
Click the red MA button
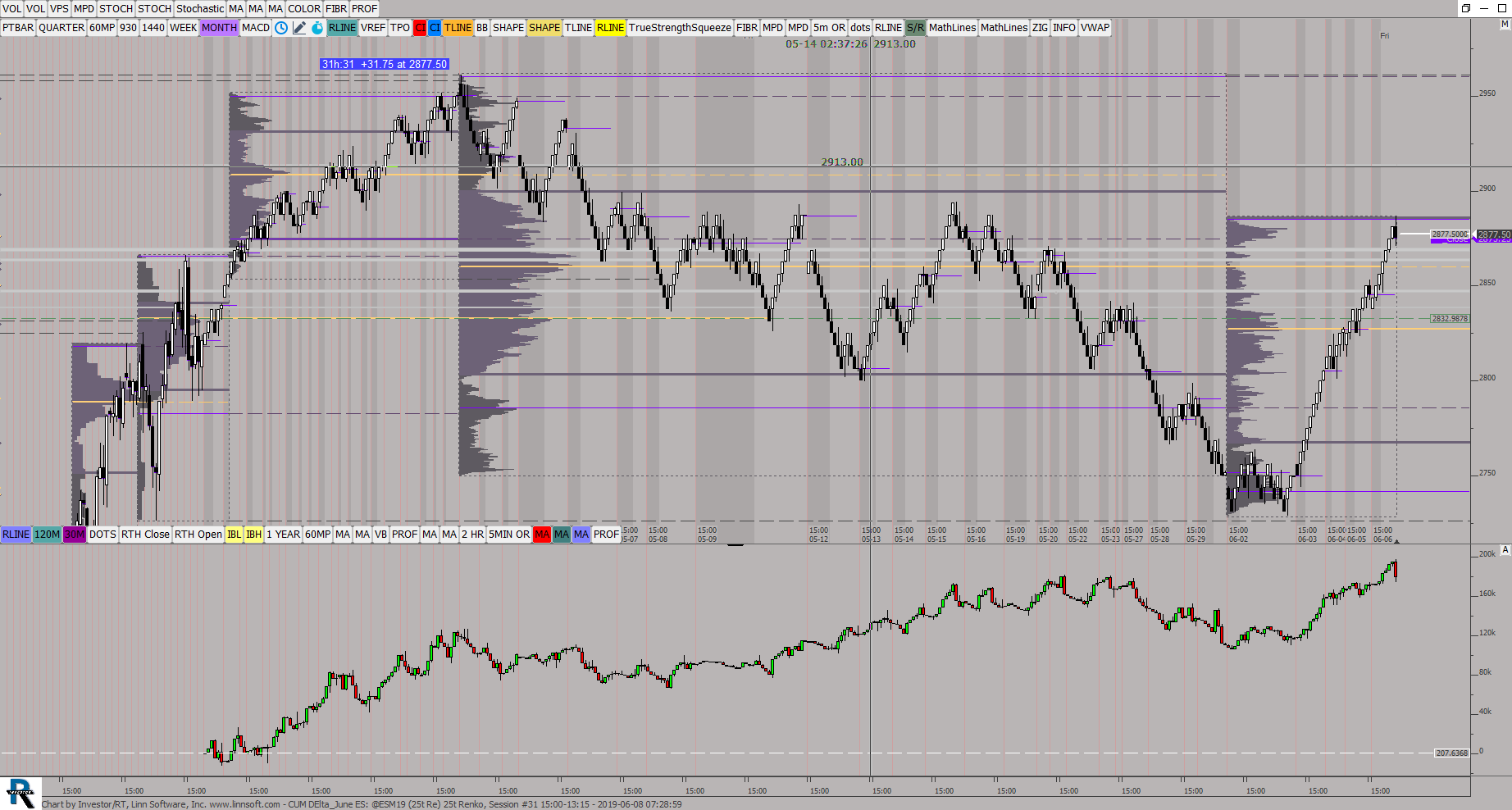(542, 535)
